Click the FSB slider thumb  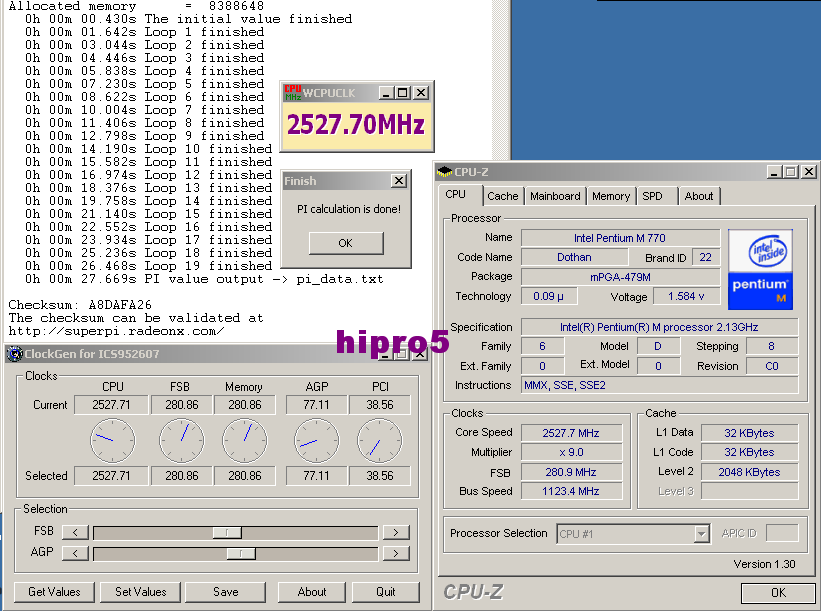227,532
